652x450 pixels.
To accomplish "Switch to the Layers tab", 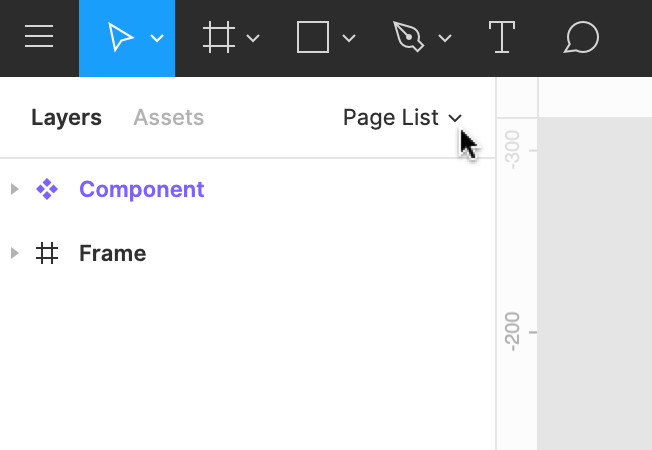I will [66, 117].
